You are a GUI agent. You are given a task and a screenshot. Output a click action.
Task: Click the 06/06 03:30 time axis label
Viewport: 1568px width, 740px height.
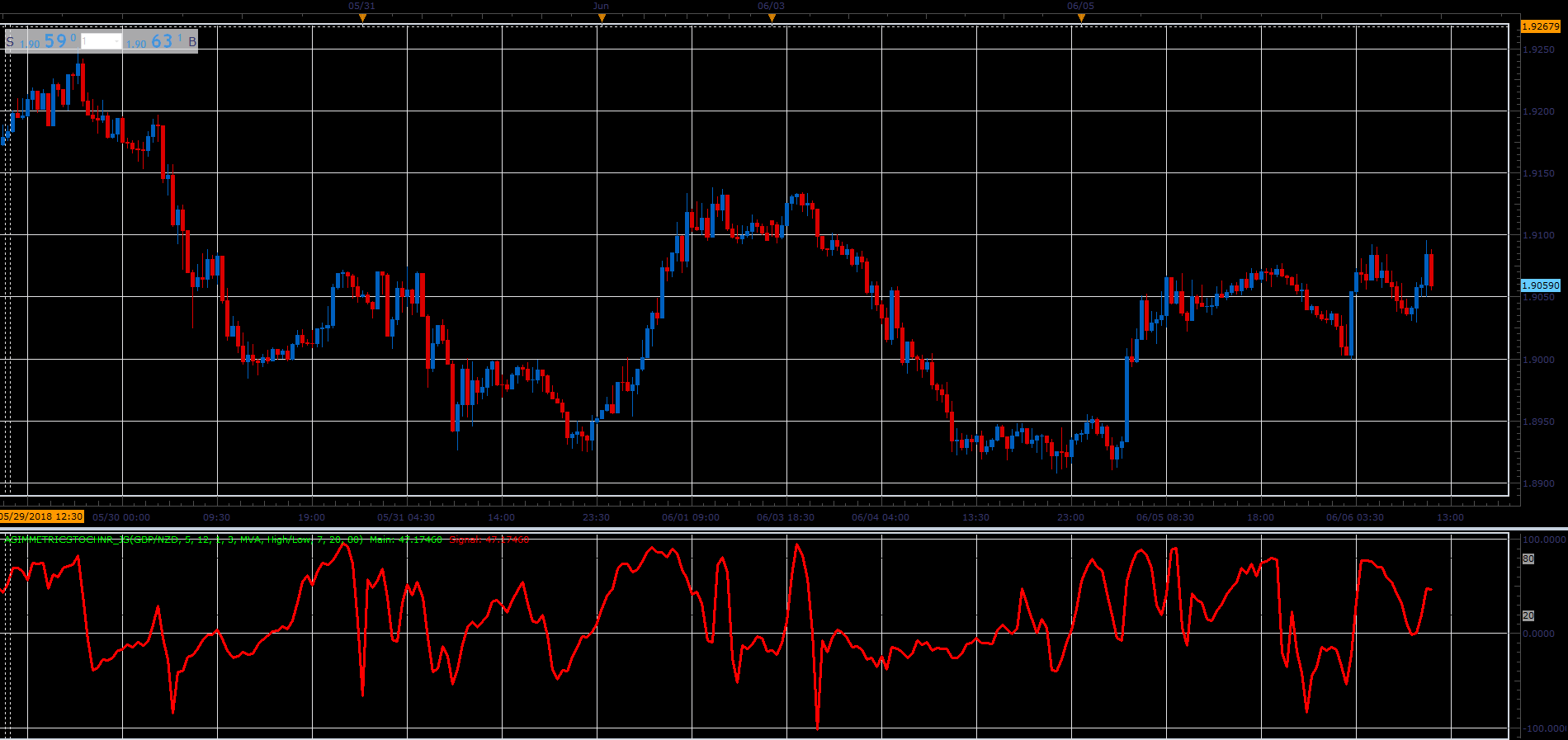tap(1355, 517)
